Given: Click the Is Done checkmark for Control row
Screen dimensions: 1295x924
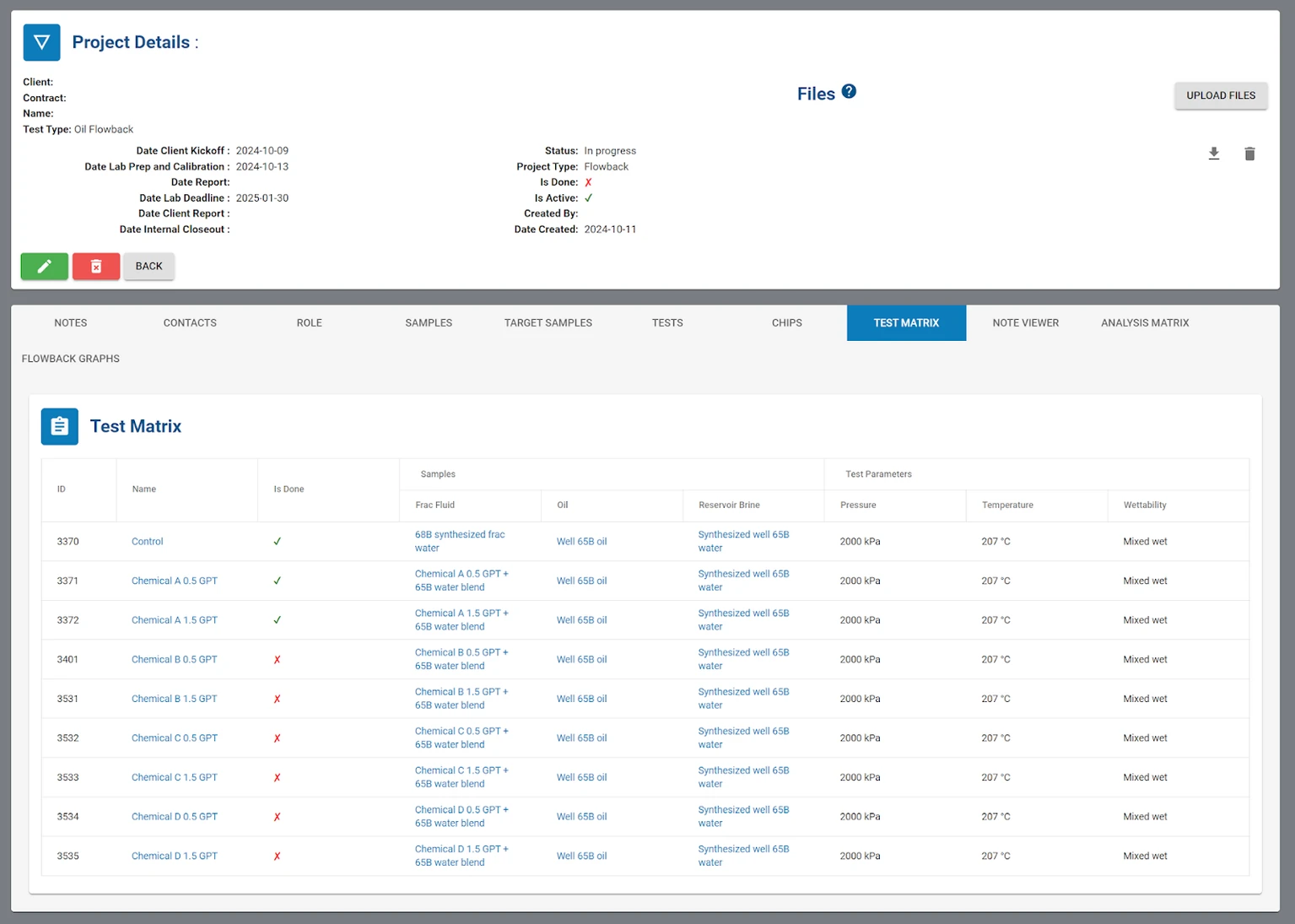Looking at the screenshot, I should point(278,542).
